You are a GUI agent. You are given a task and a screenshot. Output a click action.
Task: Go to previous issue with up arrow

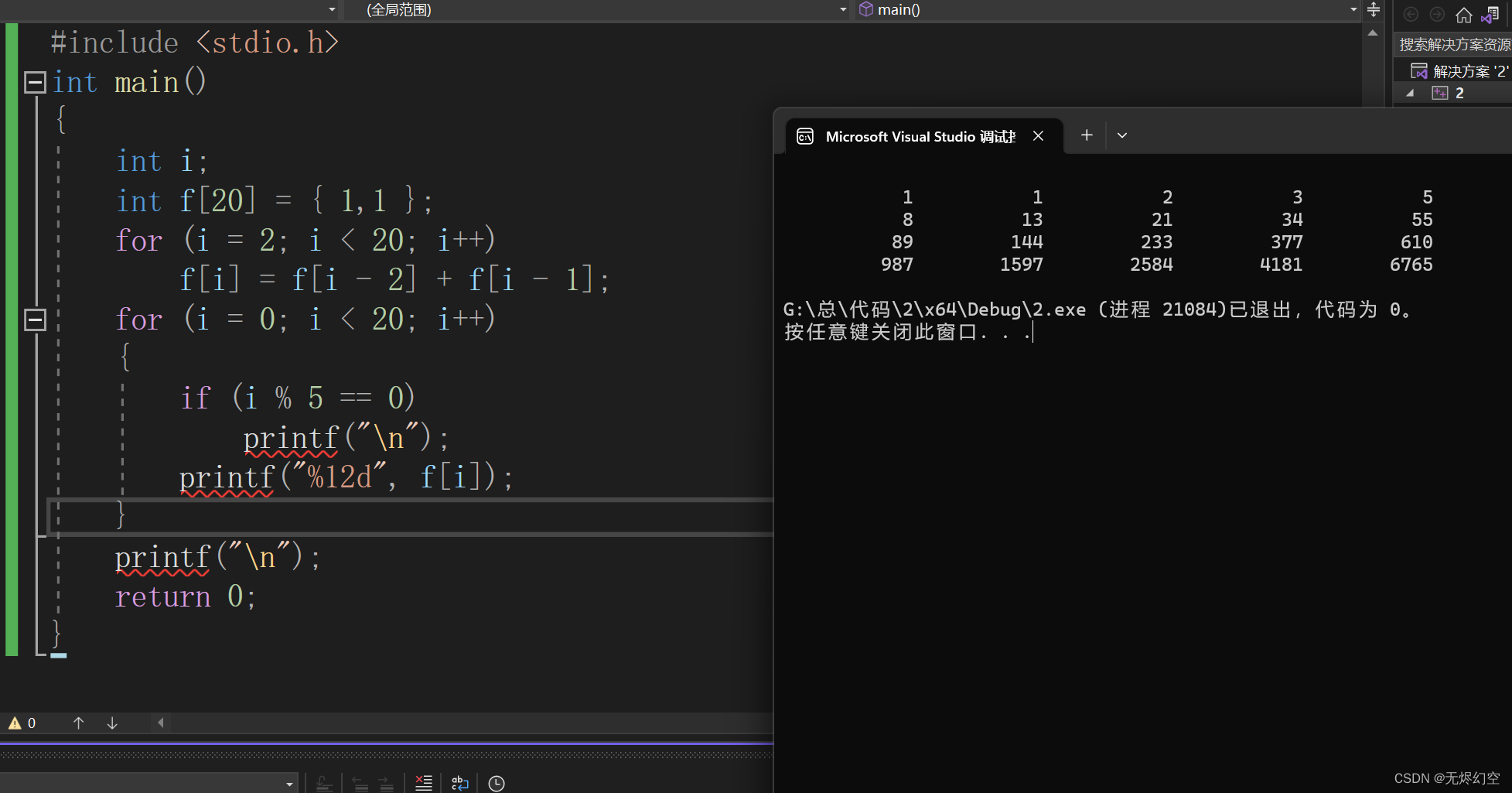pos(78,723)
